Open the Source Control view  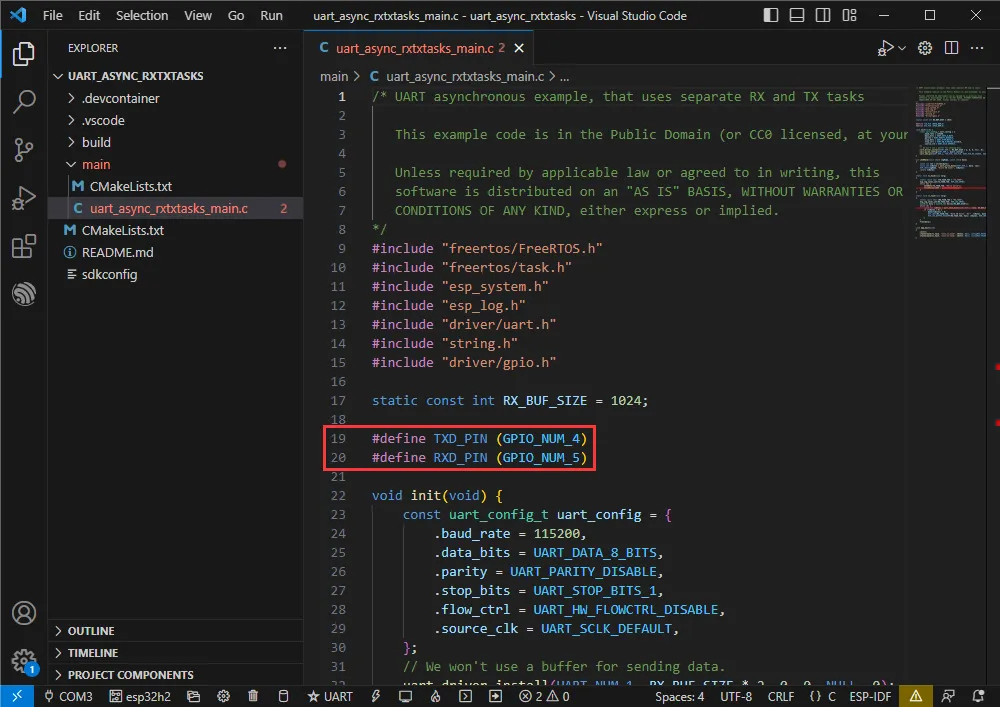(x=24, y=150)
